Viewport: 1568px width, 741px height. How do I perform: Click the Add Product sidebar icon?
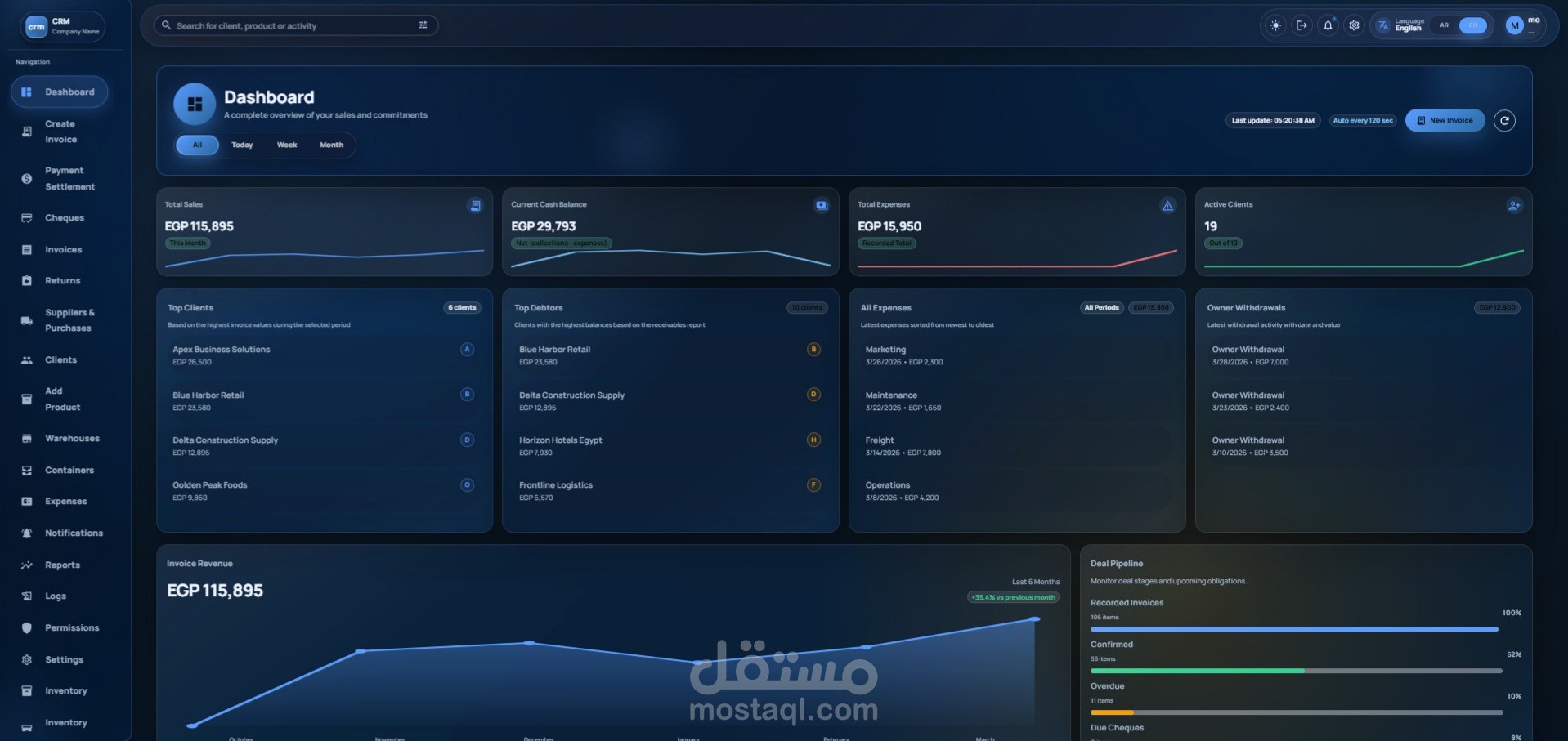[x=27, y=400]
